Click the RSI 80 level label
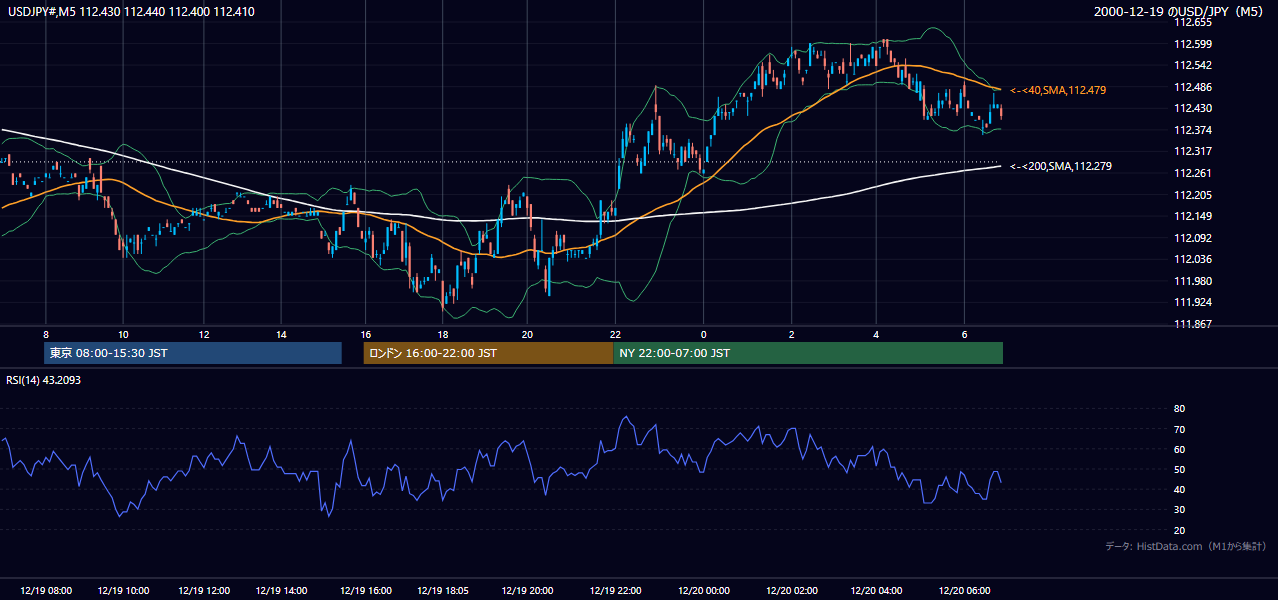The image size is (1278, 600). click(1179, 409)
